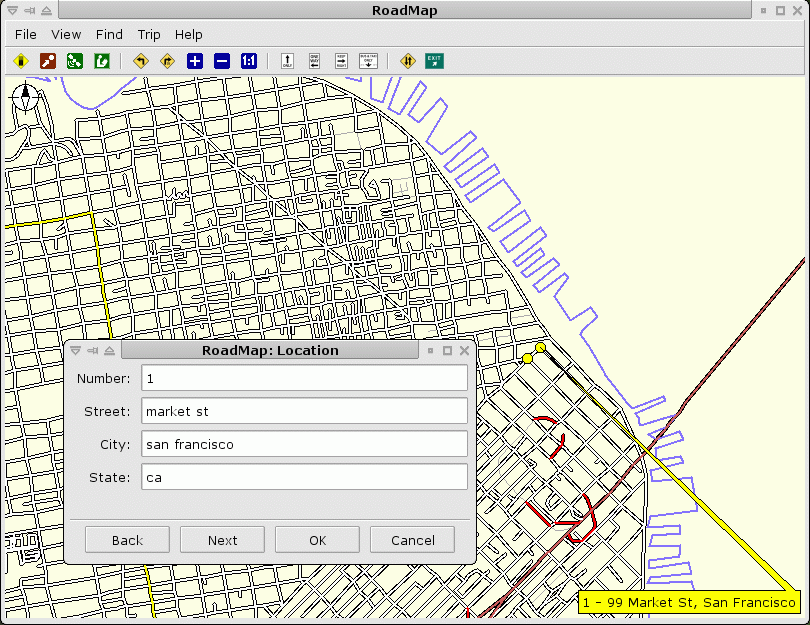
Task: Open the Trip menu
Action: [149, 34]
